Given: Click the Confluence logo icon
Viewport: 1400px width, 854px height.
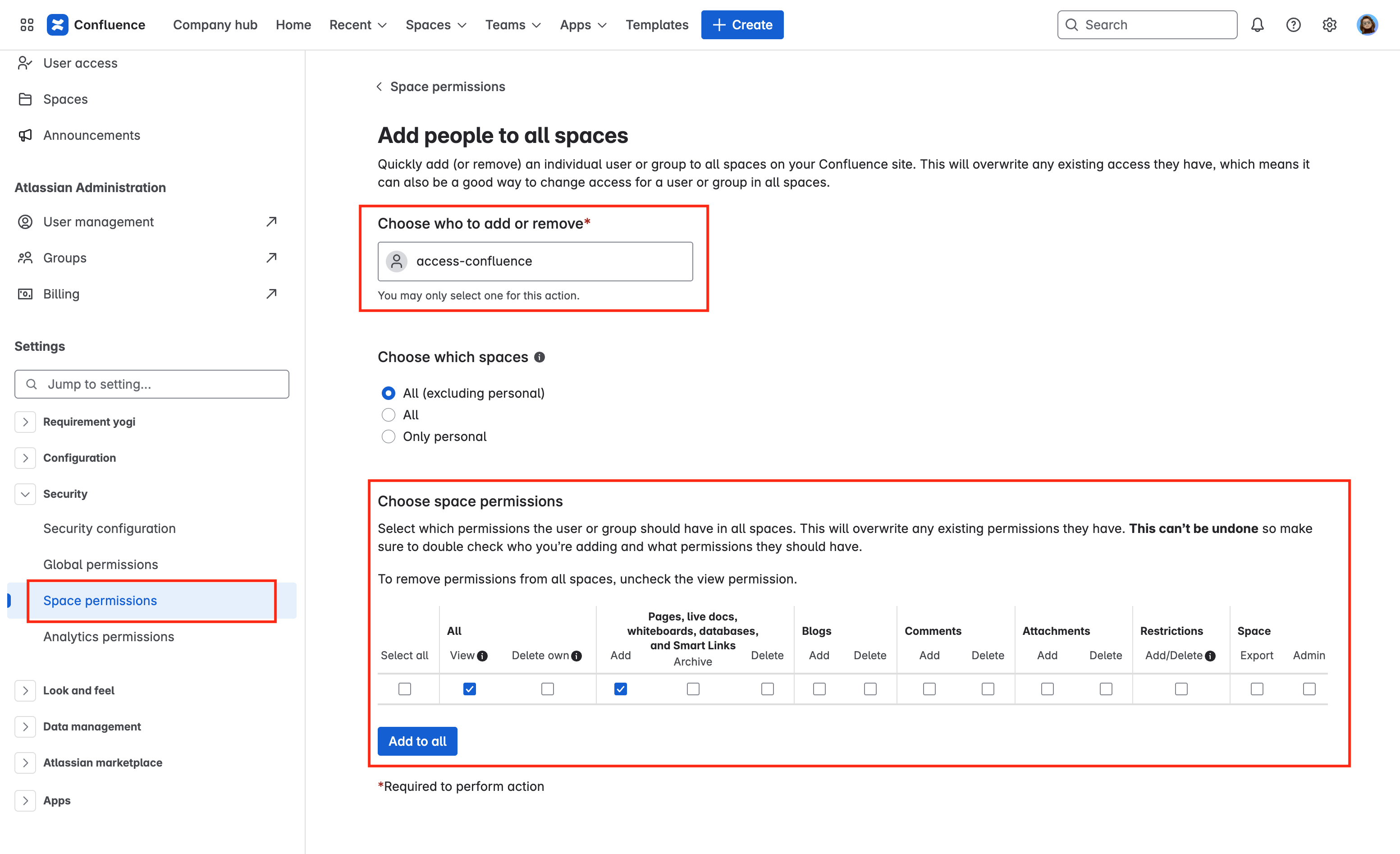Looking at the screenshot, I should pos(57,24).
